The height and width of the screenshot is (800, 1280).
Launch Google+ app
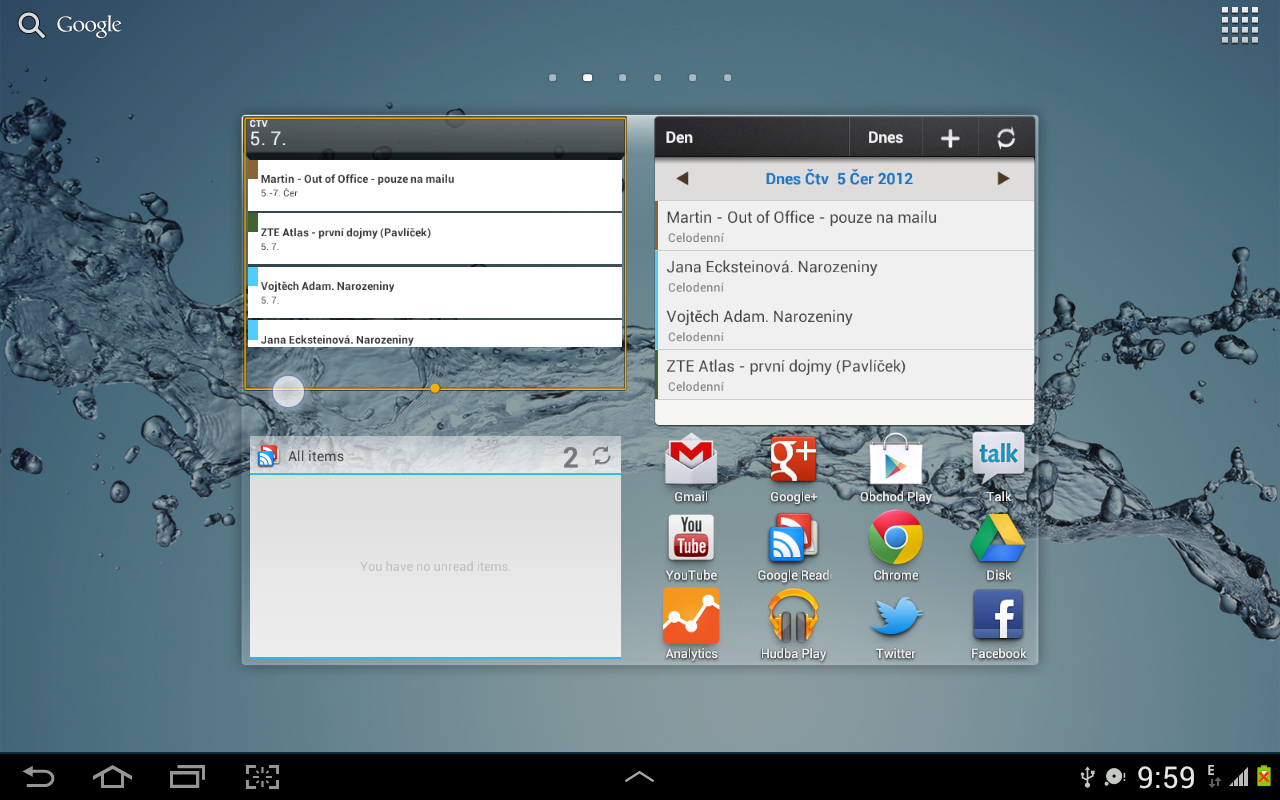[x=793, y=460]
